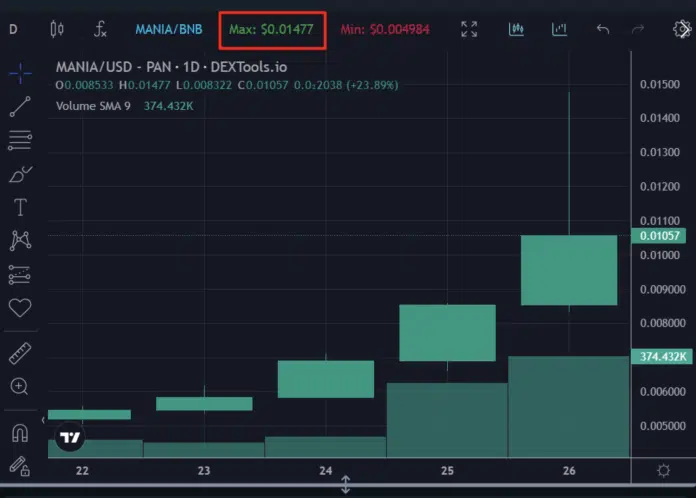Activate the ruler measure tool
Screen dimensions: 696x498
[x=20, y=352]
